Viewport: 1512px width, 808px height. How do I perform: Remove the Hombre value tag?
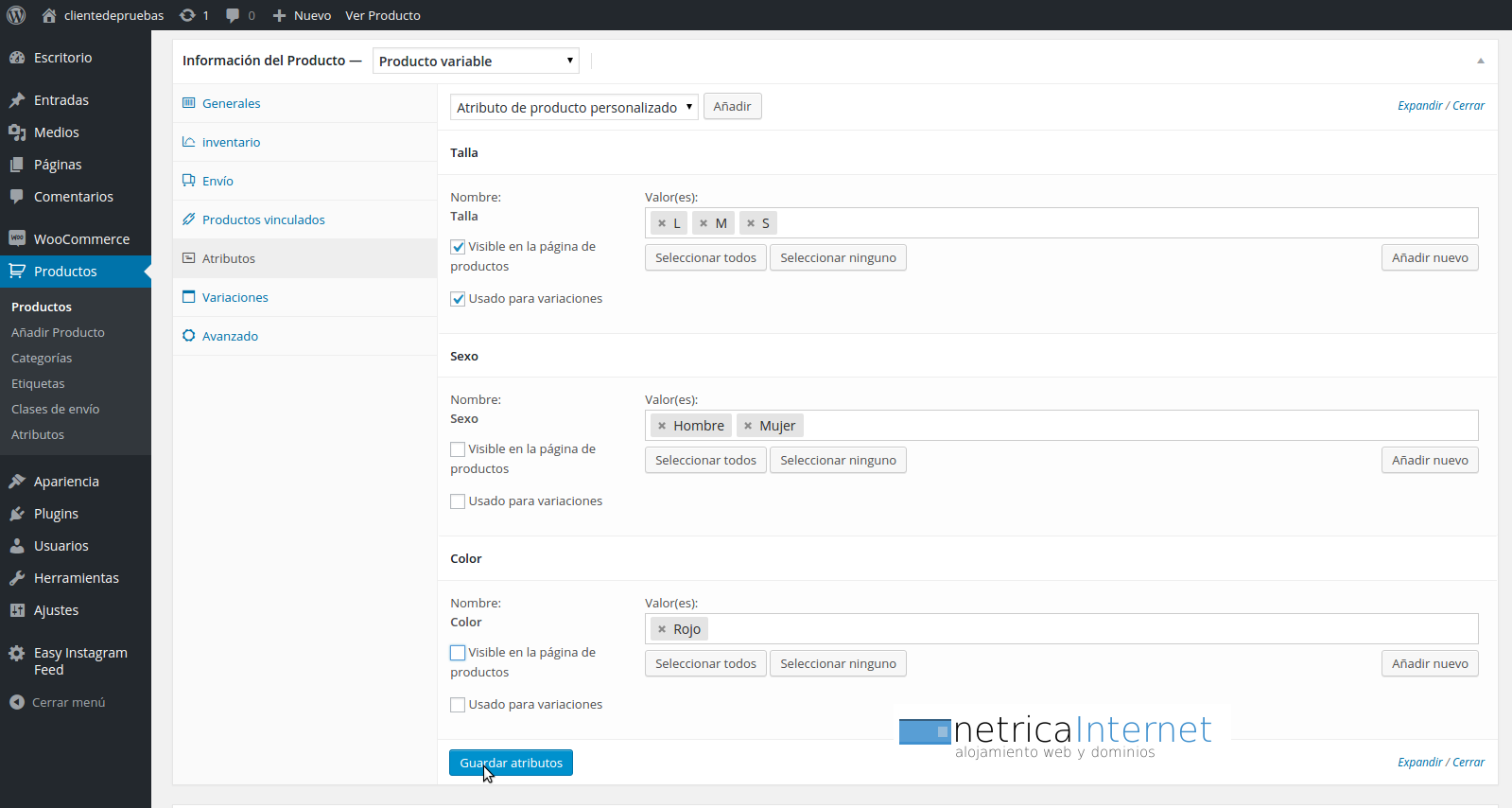[662, 426]
